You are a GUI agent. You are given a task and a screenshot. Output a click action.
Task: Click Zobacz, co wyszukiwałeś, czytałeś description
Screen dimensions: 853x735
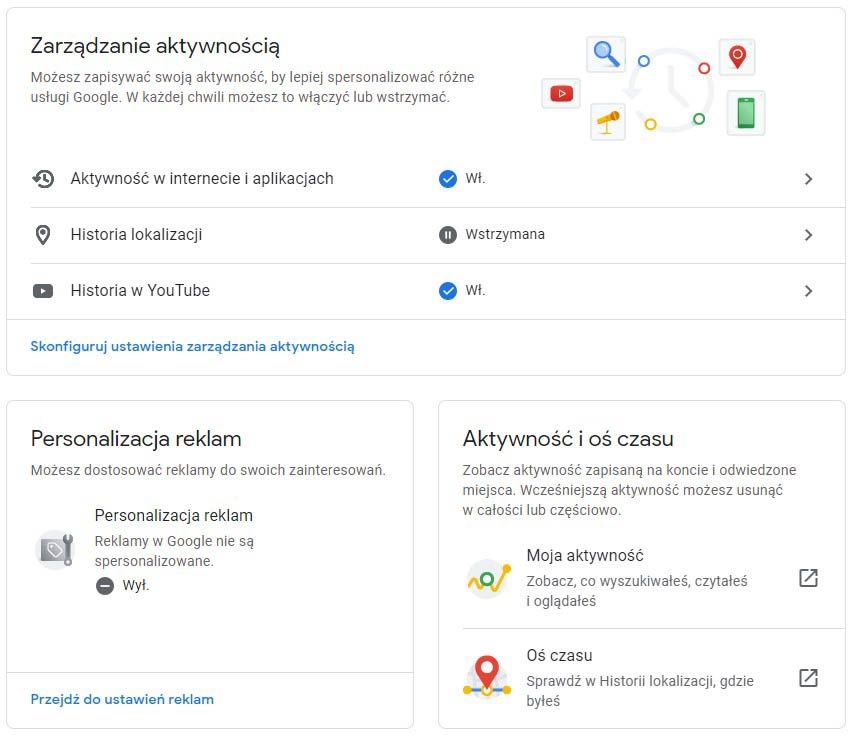[x=637, y=591]
